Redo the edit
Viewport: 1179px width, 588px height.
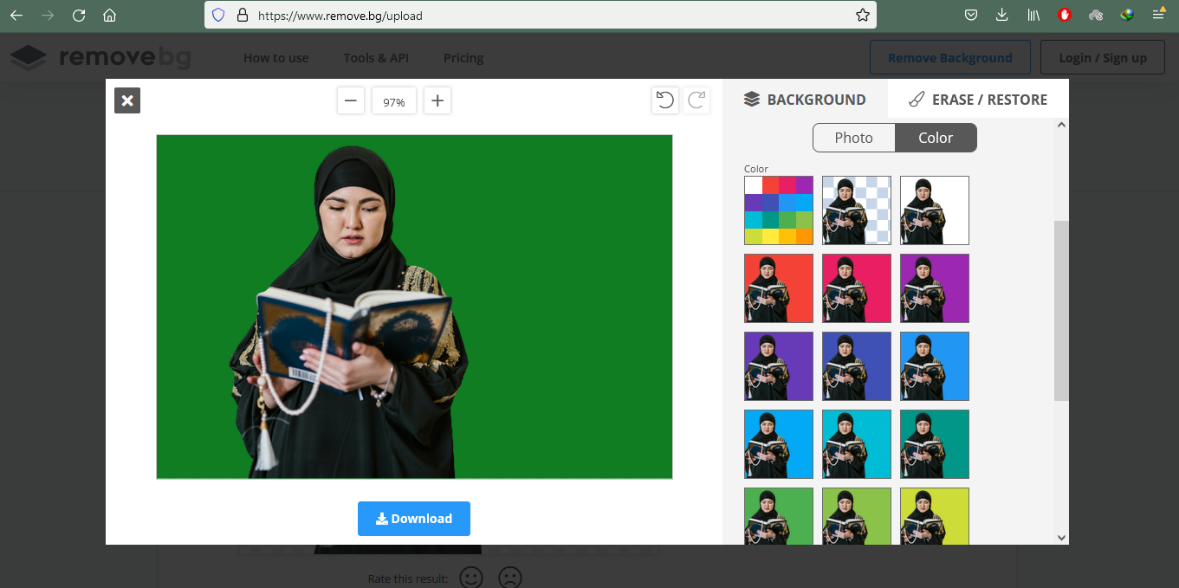click(697, 100)
